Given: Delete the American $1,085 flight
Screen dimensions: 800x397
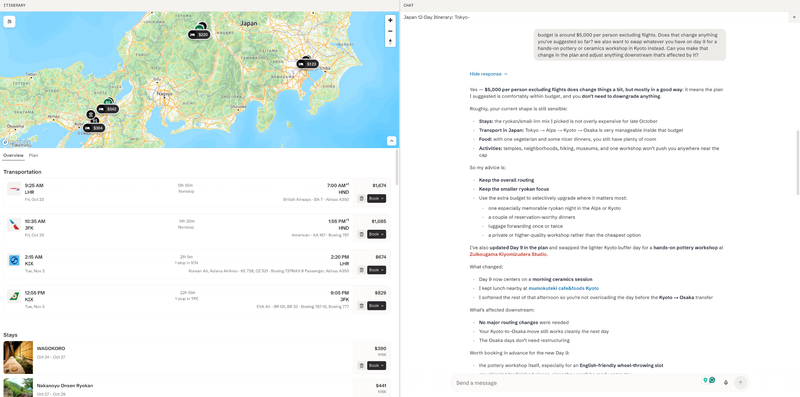Looking at the screenshot, I should (x=361, y=234).
